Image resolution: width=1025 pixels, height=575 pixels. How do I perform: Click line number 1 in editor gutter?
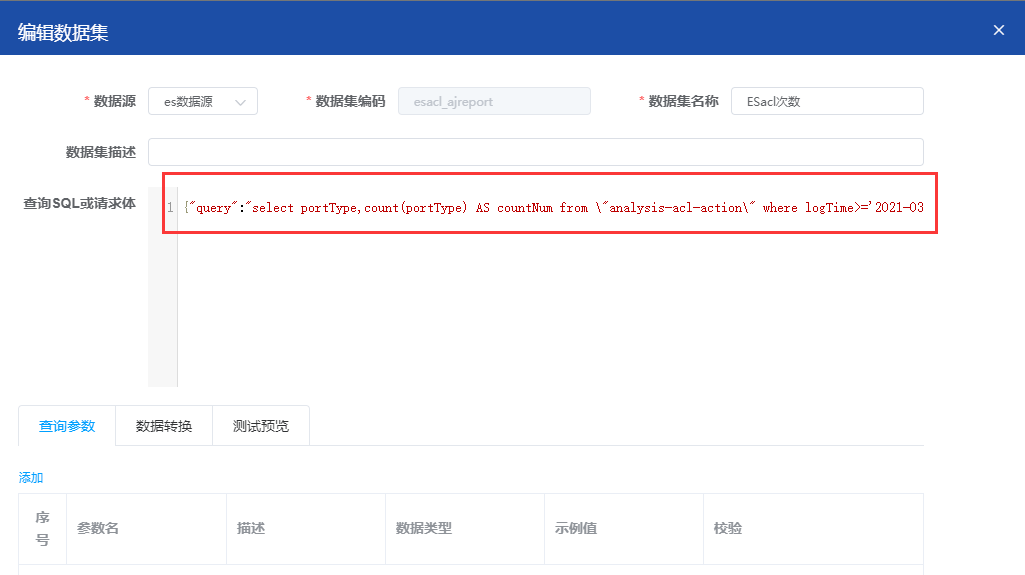(x=171, y=208)
